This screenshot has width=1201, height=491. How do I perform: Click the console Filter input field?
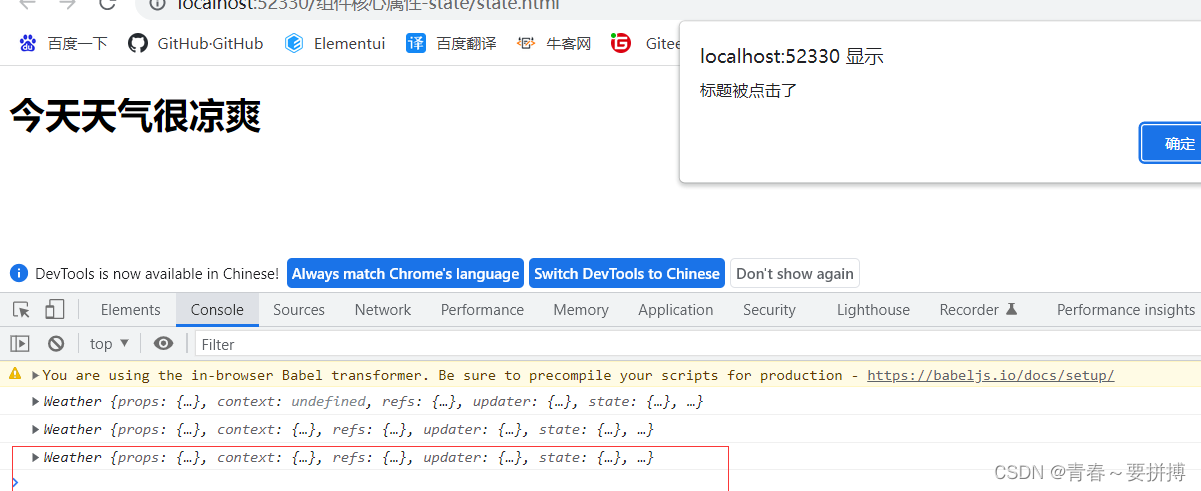(690, 344)
